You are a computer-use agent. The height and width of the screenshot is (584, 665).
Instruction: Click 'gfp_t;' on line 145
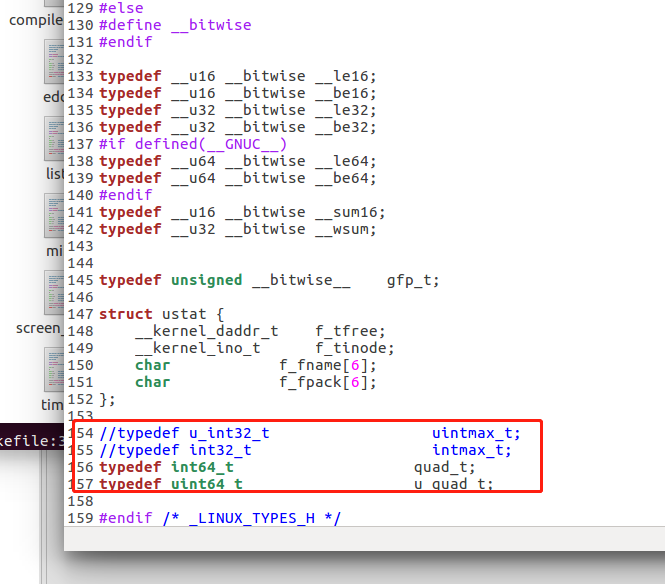tap(413, 280)
